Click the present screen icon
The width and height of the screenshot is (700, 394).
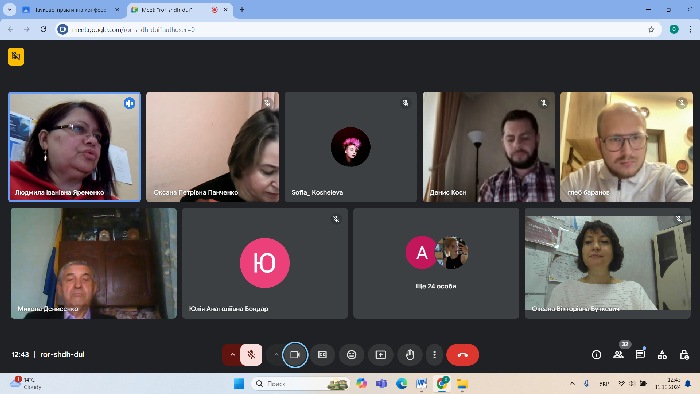(380, 355)
